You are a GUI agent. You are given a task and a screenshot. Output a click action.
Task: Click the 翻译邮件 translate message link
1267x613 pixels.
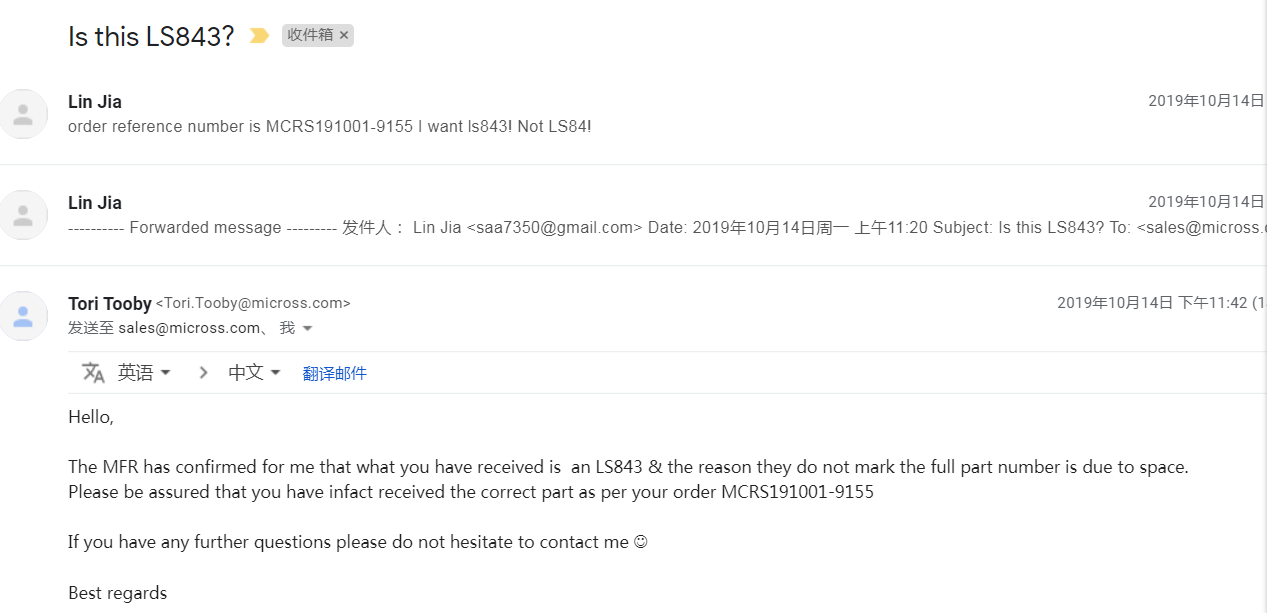[335, 373]
